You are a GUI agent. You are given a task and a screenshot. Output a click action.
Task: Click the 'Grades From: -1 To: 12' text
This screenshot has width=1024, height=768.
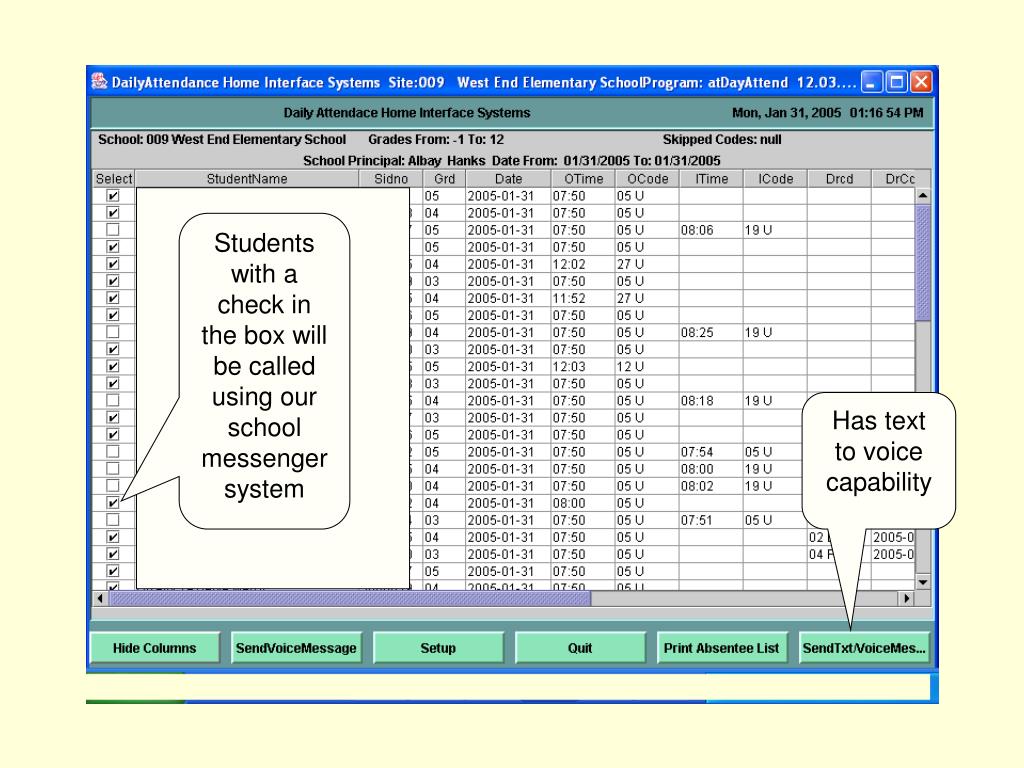[436, 139]
